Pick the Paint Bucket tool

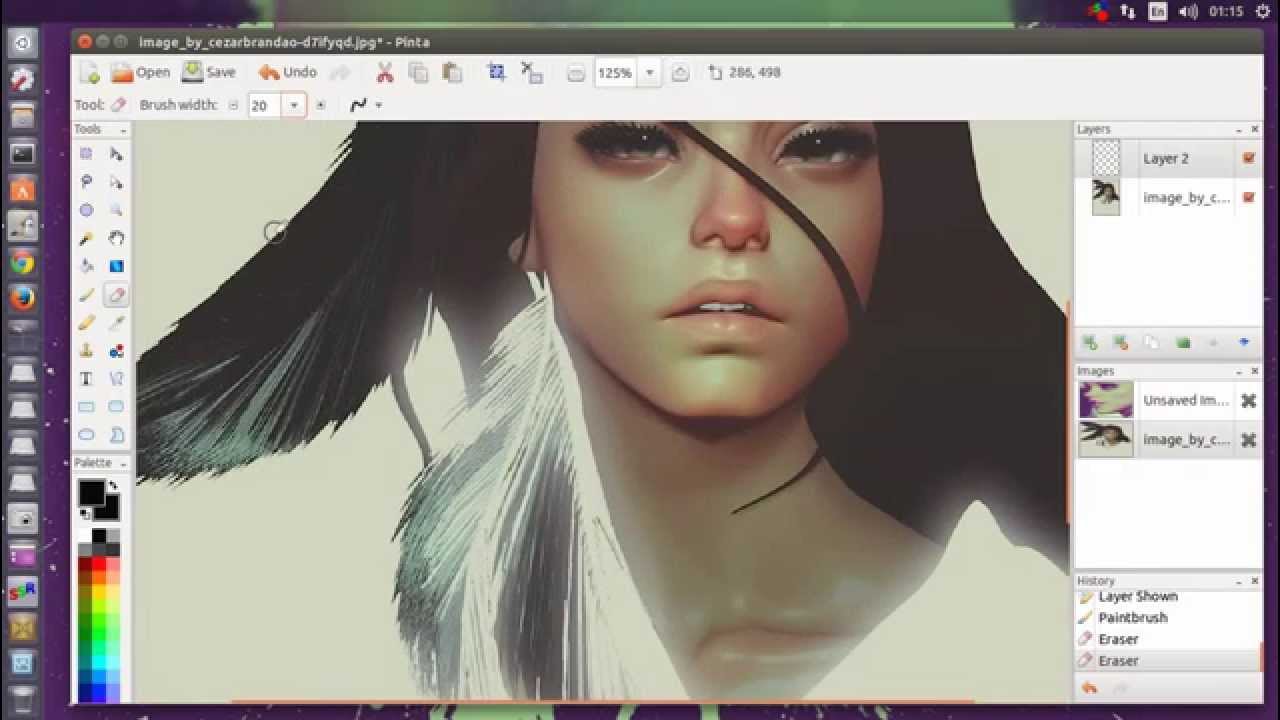(87, 266)
